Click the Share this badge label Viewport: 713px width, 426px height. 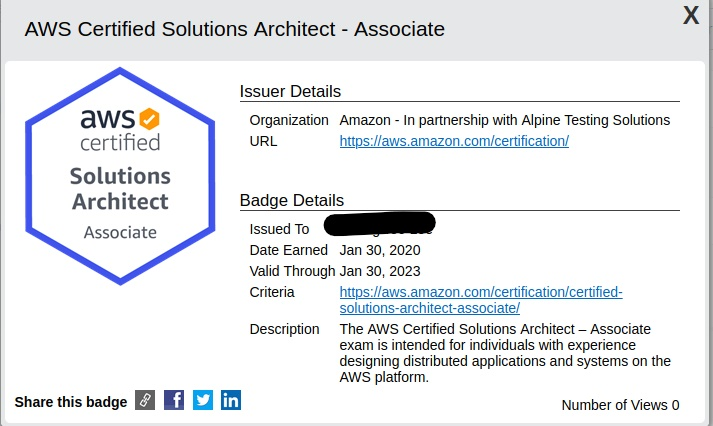[x=71, y=402]
